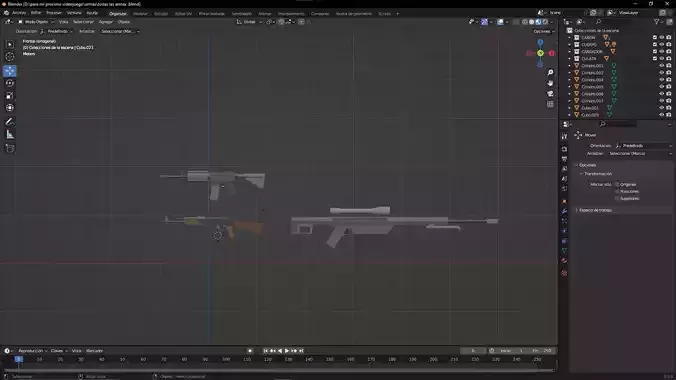This screenshot has width=676, height=380.
Task: Click the zoom viewport magnifier icon
Action: (x=550, y=72)
